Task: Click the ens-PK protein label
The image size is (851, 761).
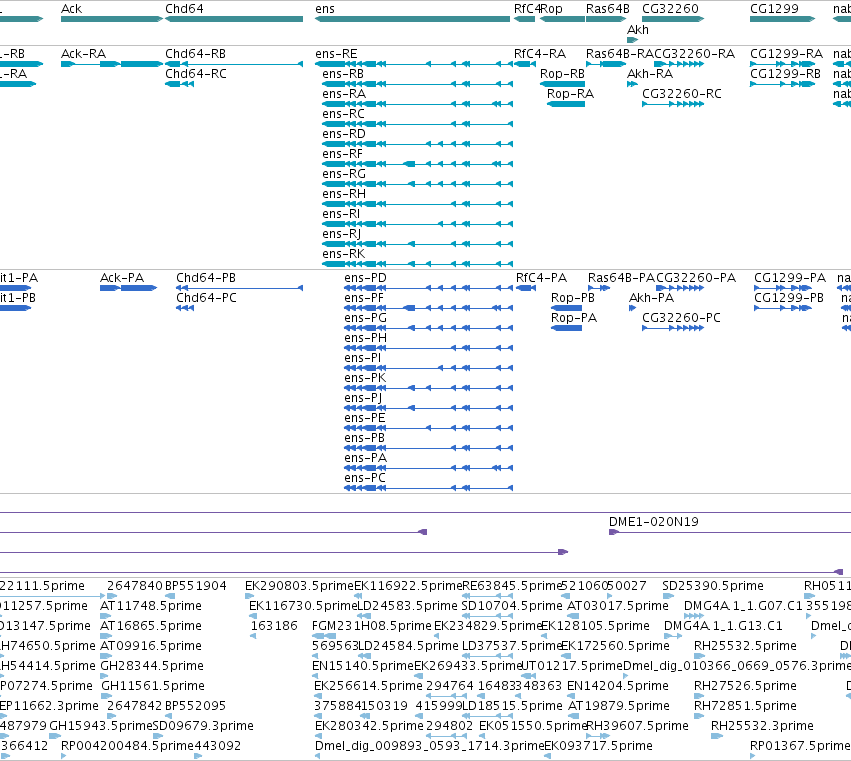Action: pyautogui.click(x=365, y=378)
